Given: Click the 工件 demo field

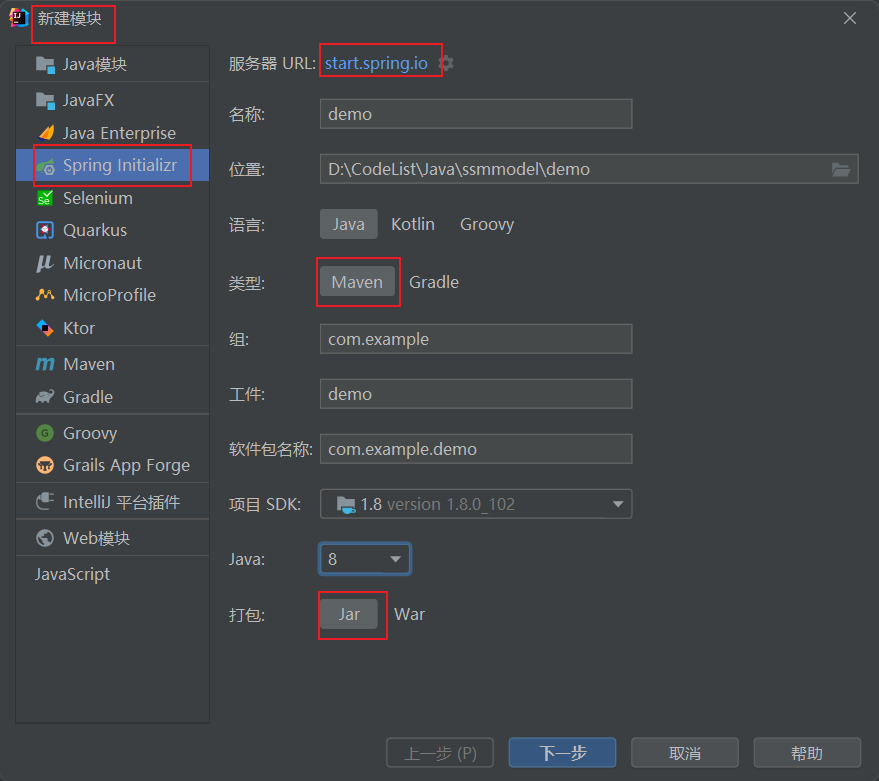Looking at the screenshot, I should [x=476, y=394].
